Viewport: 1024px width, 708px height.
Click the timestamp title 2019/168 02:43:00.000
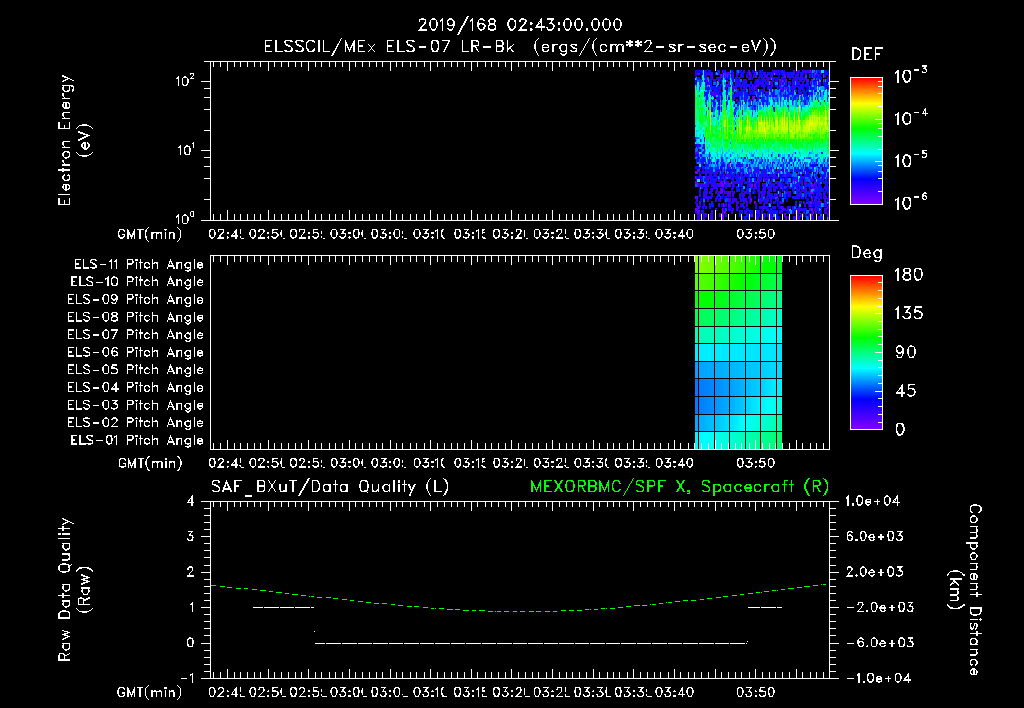click(520, 25)
